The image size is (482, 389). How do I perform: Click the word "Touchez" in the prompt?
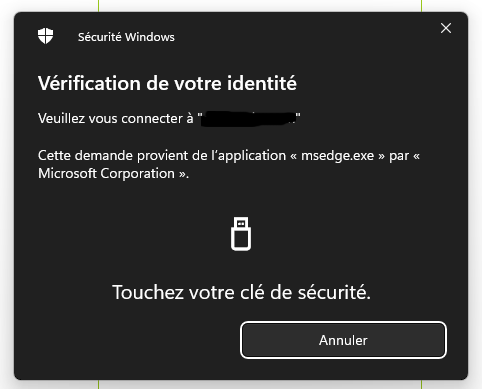tap(148, 292)
